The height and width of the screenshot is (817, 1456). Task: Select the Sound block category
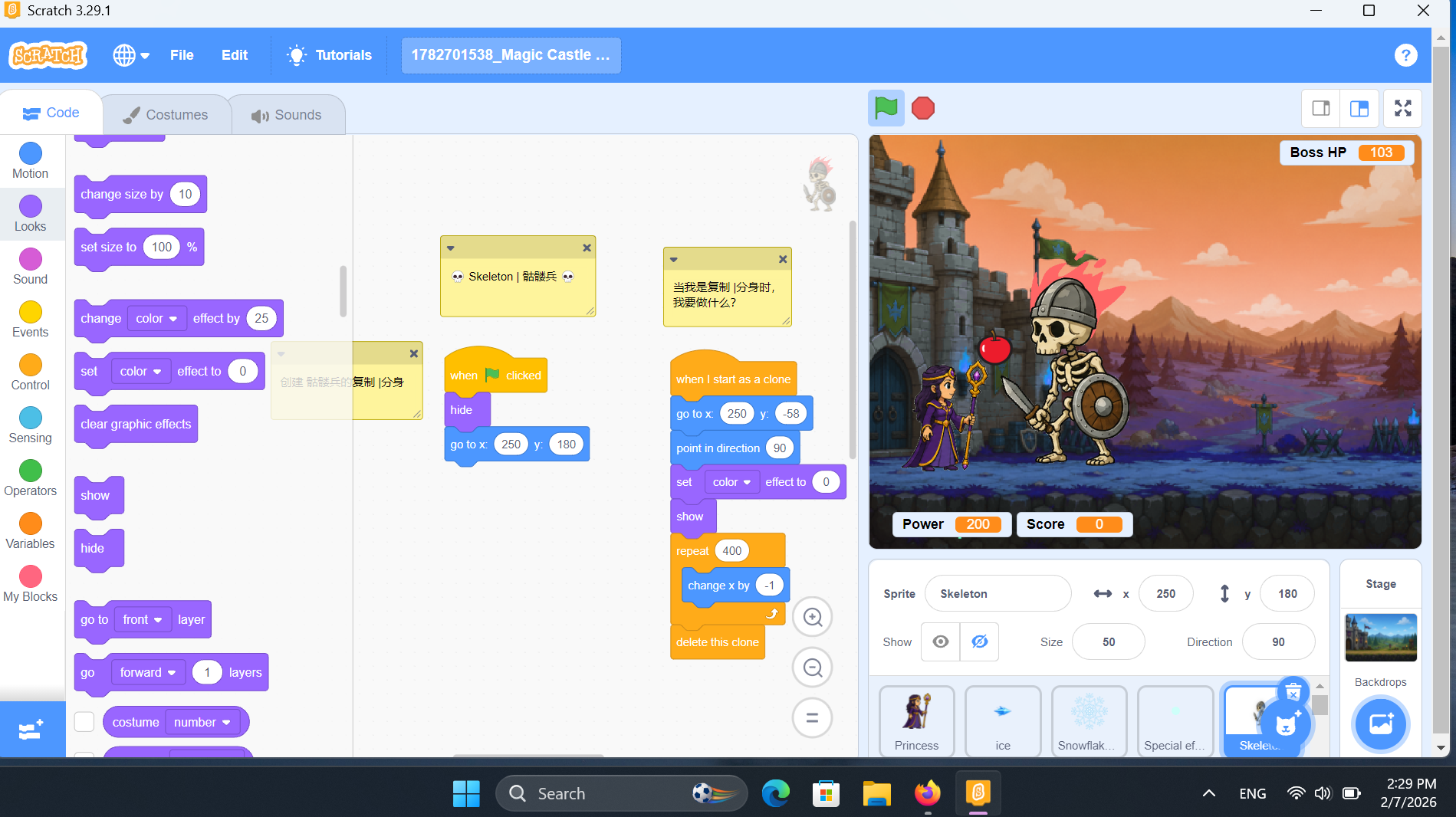point(31,267)
